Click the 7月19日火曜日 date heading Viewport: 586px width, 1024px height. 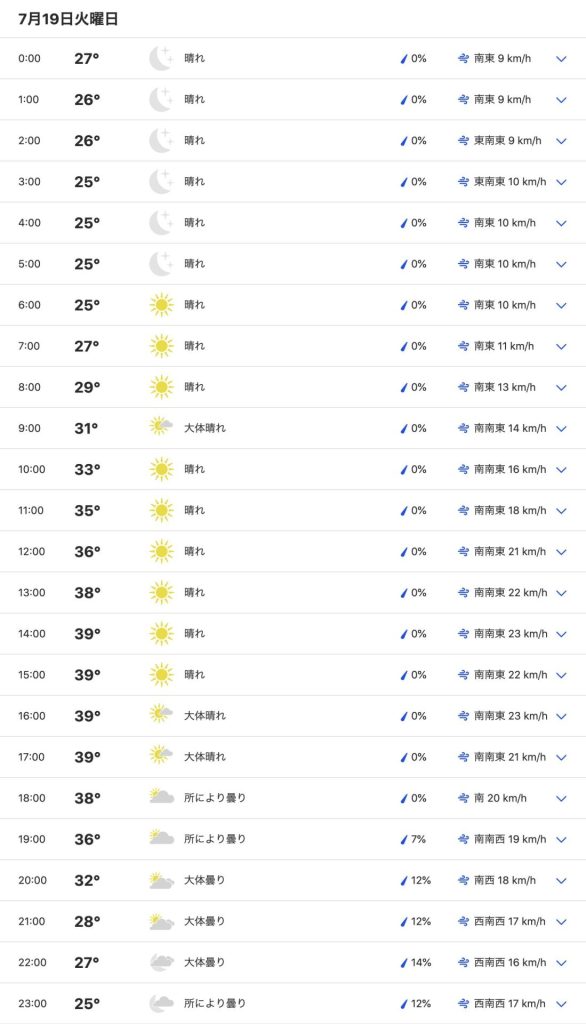(68, 19)
